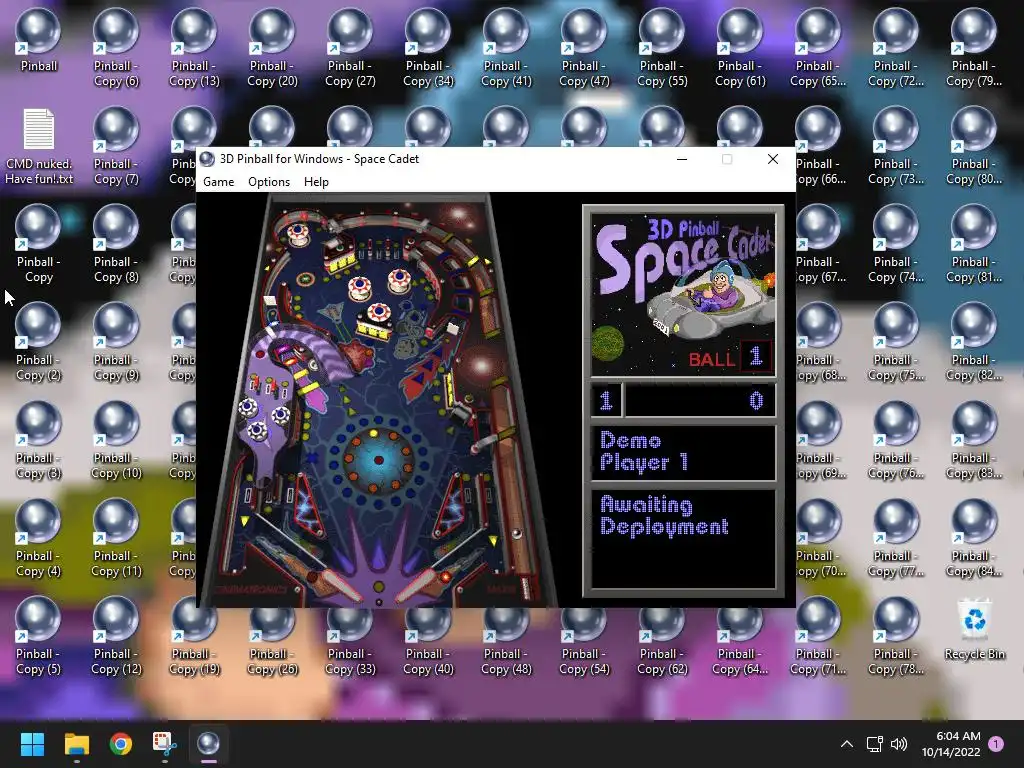Select the Pinball - Copy (80...) shortcut
The image size is (1024, 768).
click(974, 146)
